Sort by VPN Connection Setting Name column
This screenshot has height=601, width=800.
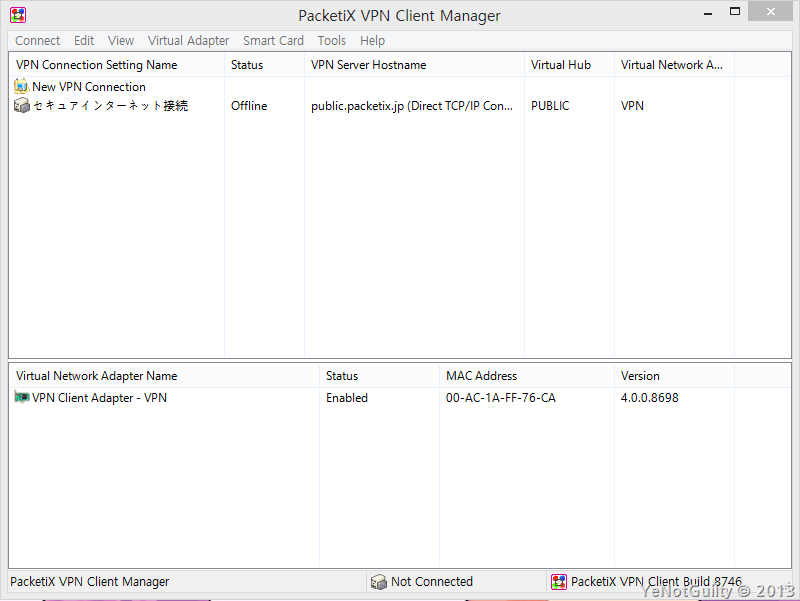[117, 65]
